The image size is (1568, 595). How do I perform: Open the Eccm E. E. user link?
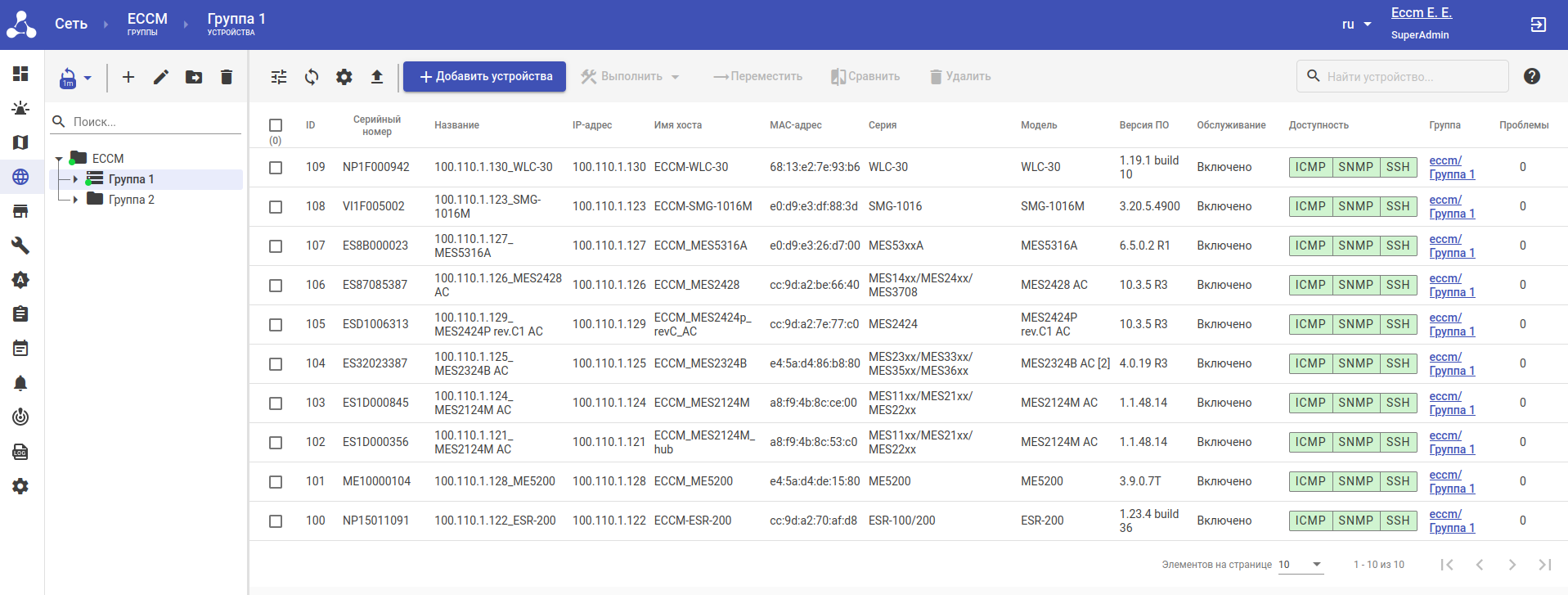(1421, 13)
